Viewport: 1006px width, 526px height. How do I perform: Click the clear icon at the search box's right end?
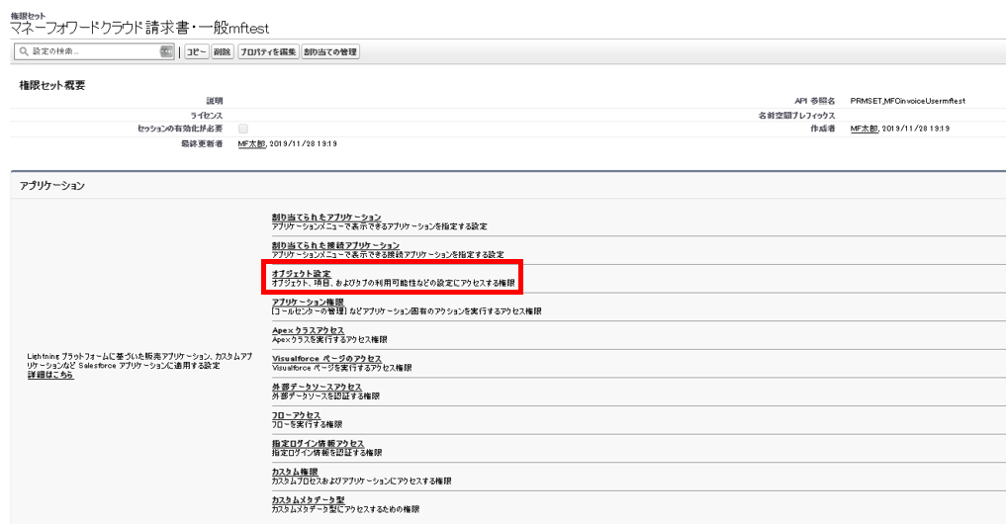click(x=166, y=51)
